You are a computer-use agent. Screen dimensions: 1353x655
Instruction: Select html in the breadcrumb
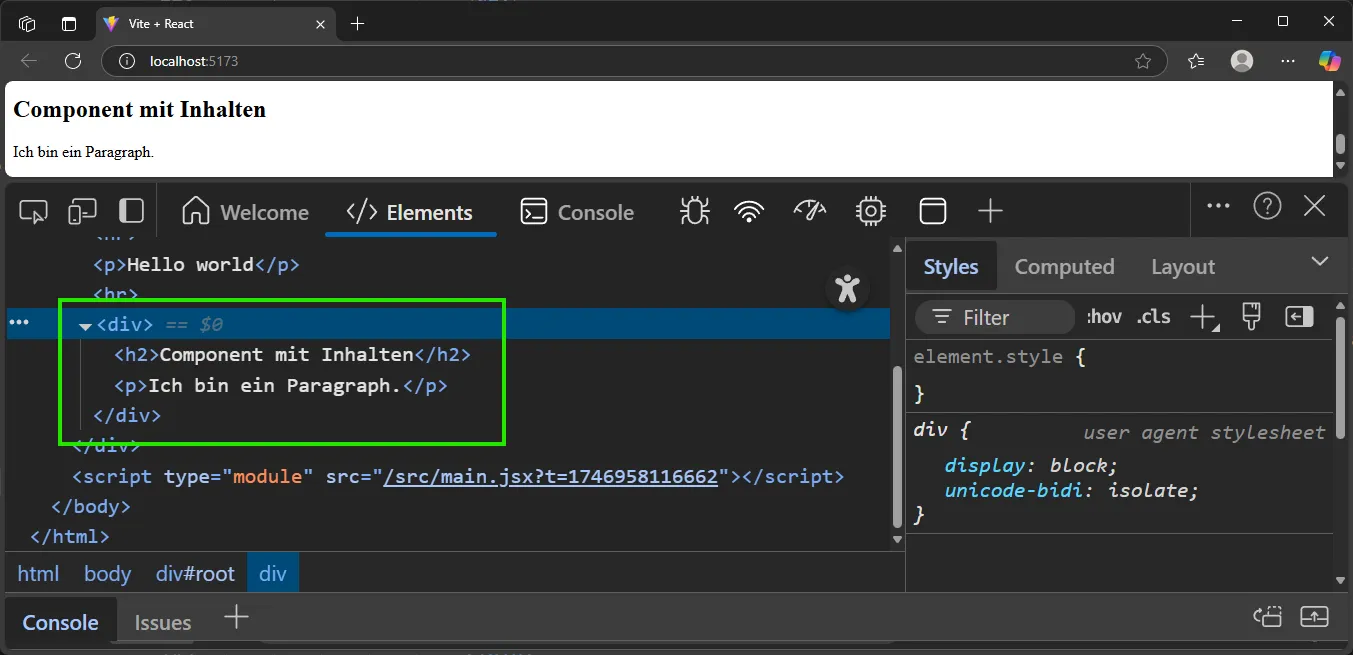tap(38, 574)
